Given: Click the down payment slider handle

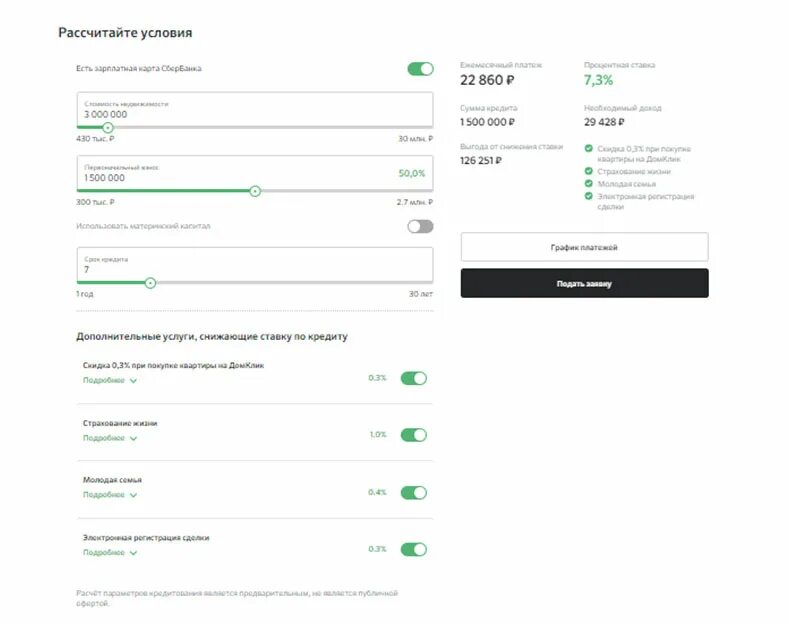Looking at the screenshot, I should (255, 191).
